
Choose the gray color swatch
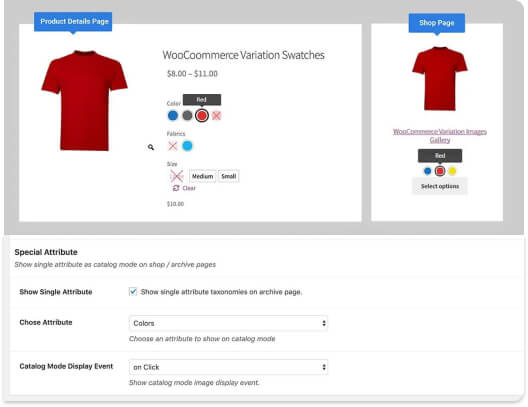(x=187, y=116)
